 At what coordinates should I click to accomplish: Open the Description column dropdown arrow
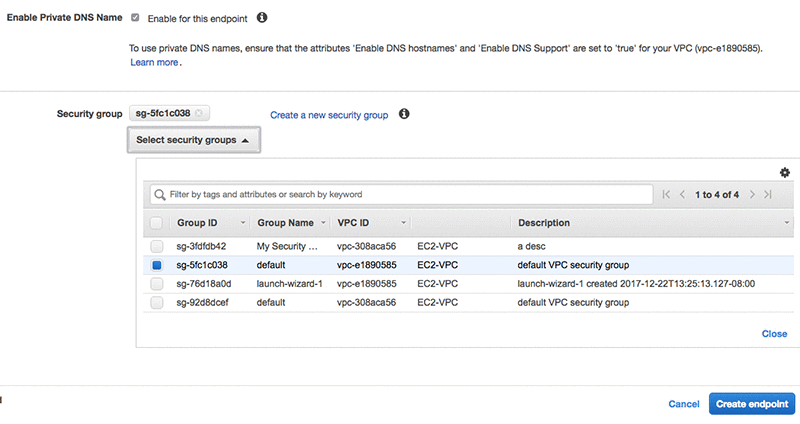click(x=786, y=223)
